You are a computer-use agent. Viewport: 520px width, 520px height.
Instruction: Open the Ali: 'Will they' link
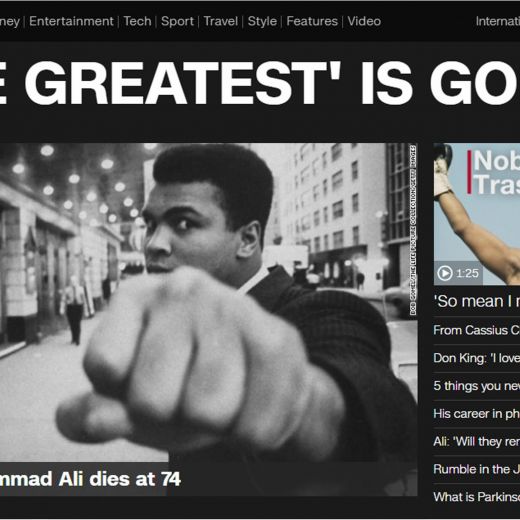[477, 442]
